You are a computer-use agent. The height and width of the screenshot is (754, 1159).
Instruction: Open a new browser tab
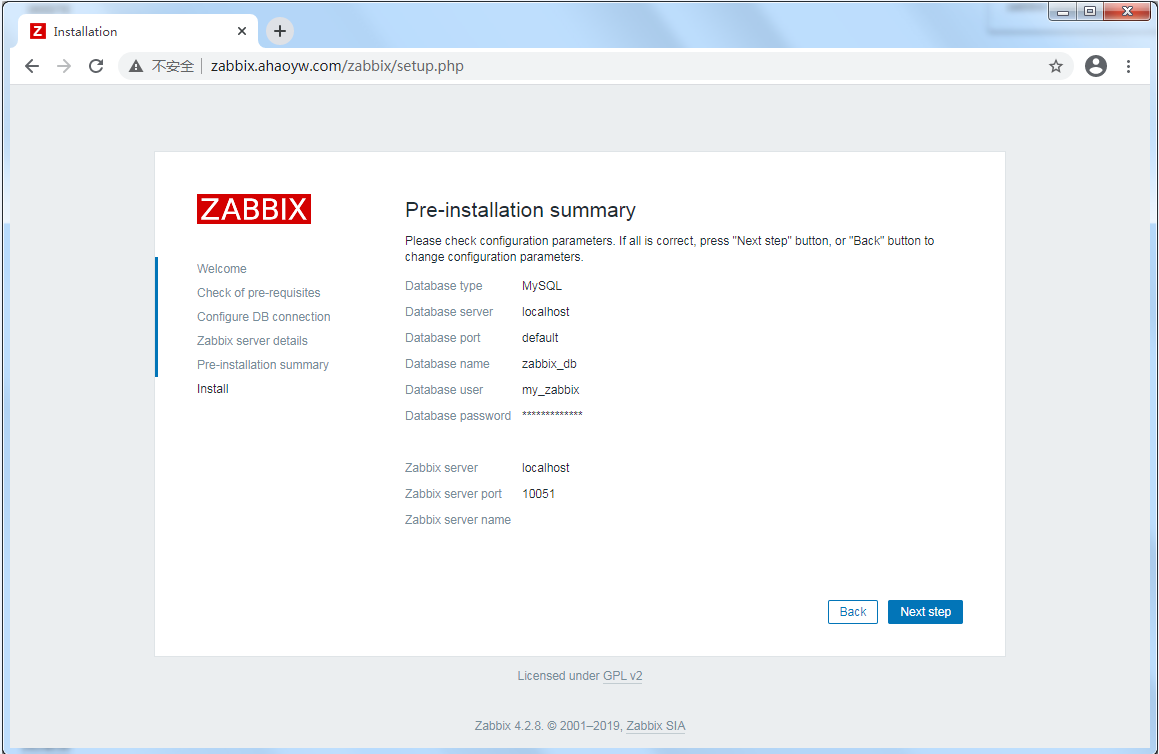280,31
